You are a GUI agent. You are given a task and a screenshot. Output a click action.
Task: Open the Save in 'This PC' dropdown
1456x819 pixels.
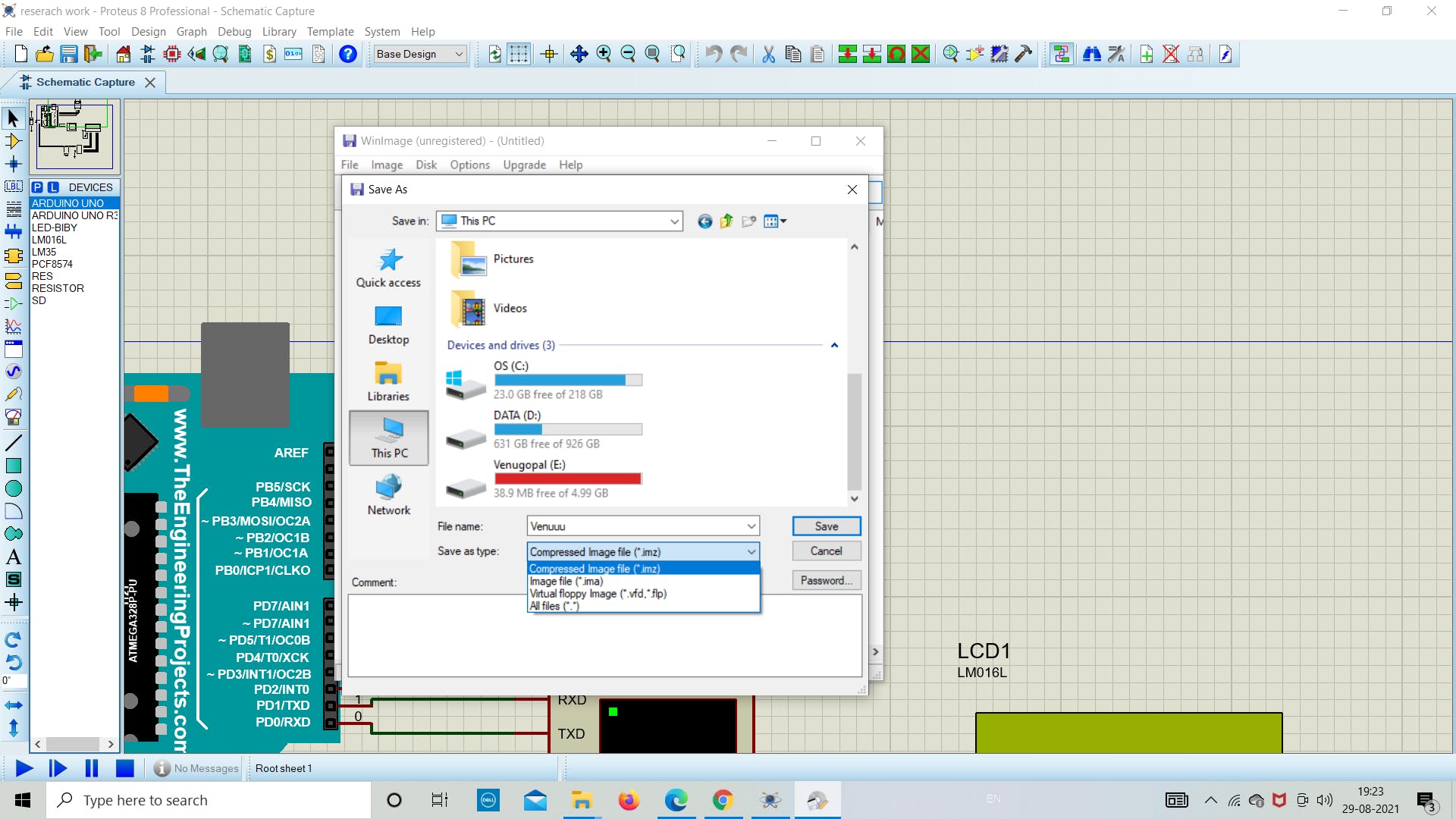[560, 221]
